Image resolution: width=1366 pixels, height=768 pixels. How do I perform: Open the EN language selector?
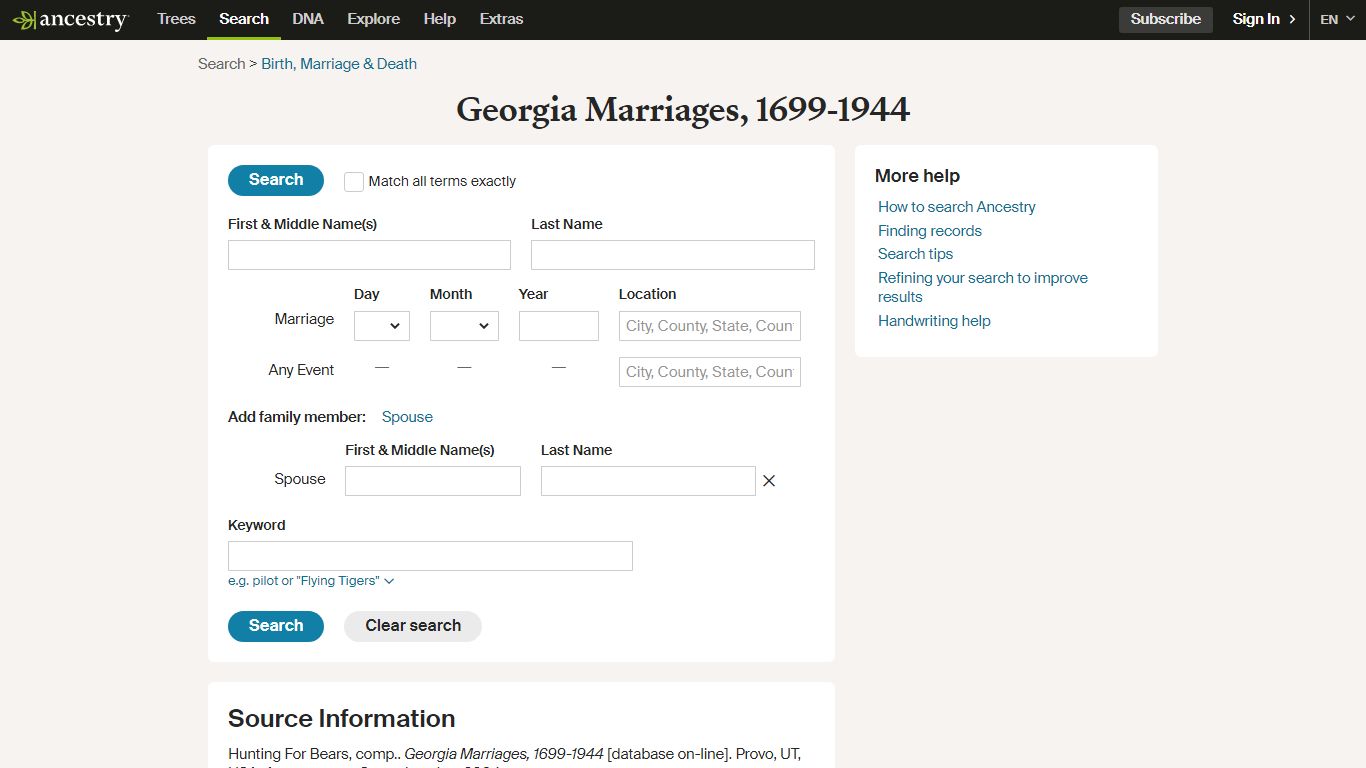(1337, 19)
